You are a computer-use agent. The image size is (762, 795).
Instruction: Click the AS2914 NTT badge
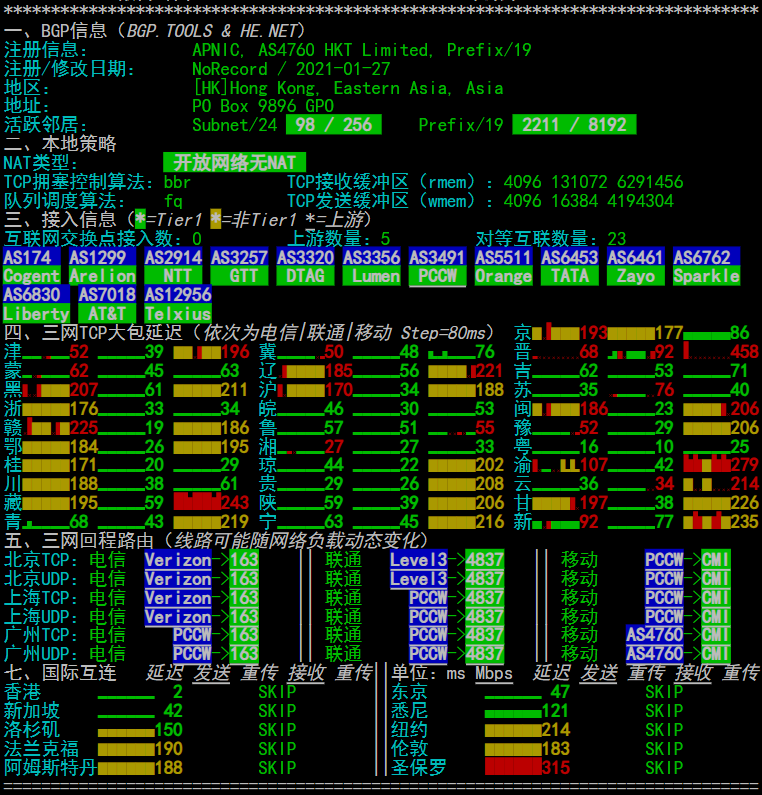point(173,267)
